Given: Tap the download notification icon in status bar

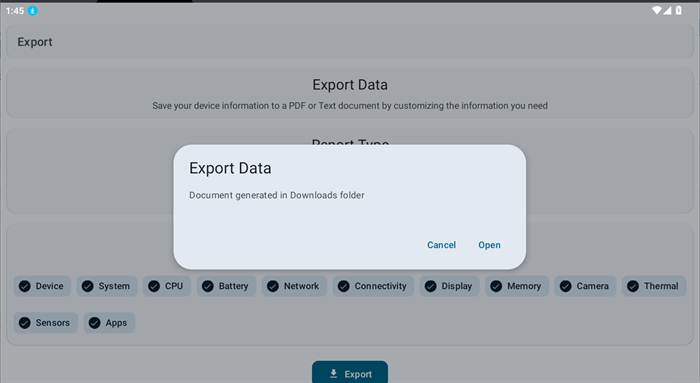Looking at the screenshot, I should [33, 11].
